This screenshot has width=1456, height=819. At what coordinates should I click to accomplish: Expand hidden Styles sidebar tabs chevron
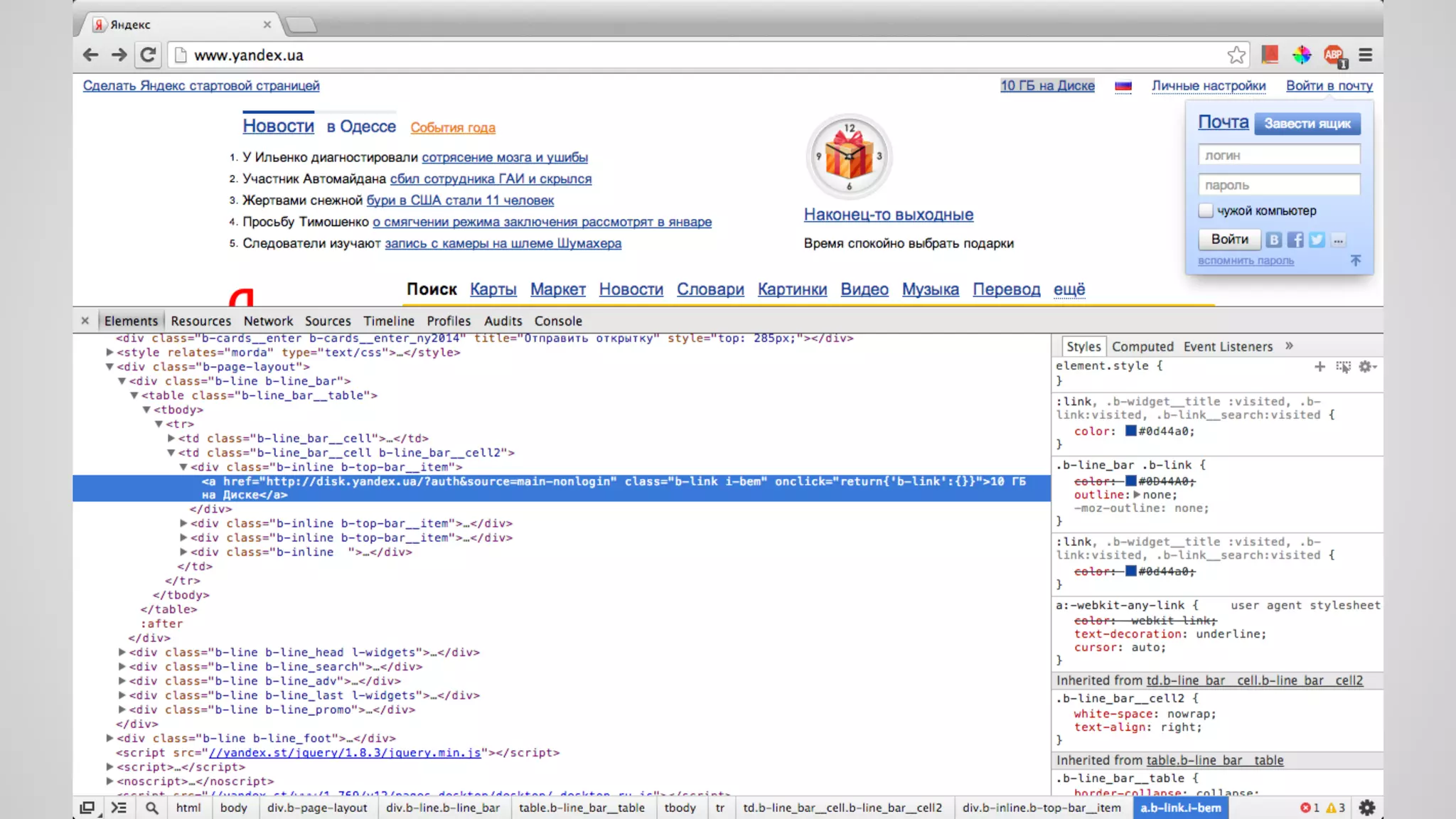point(1289,346)
